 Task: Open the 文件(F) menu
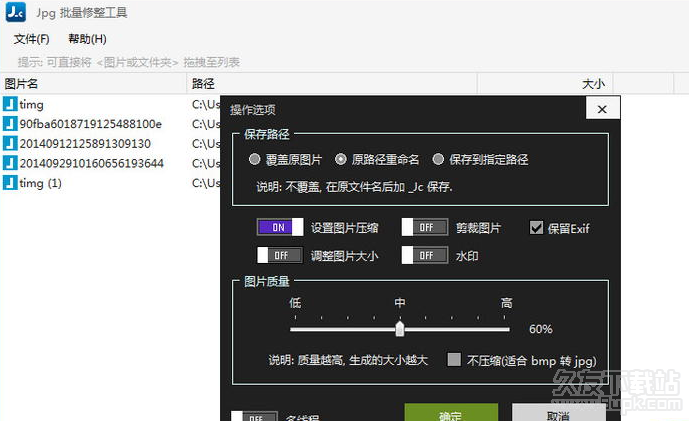[31, 39]
